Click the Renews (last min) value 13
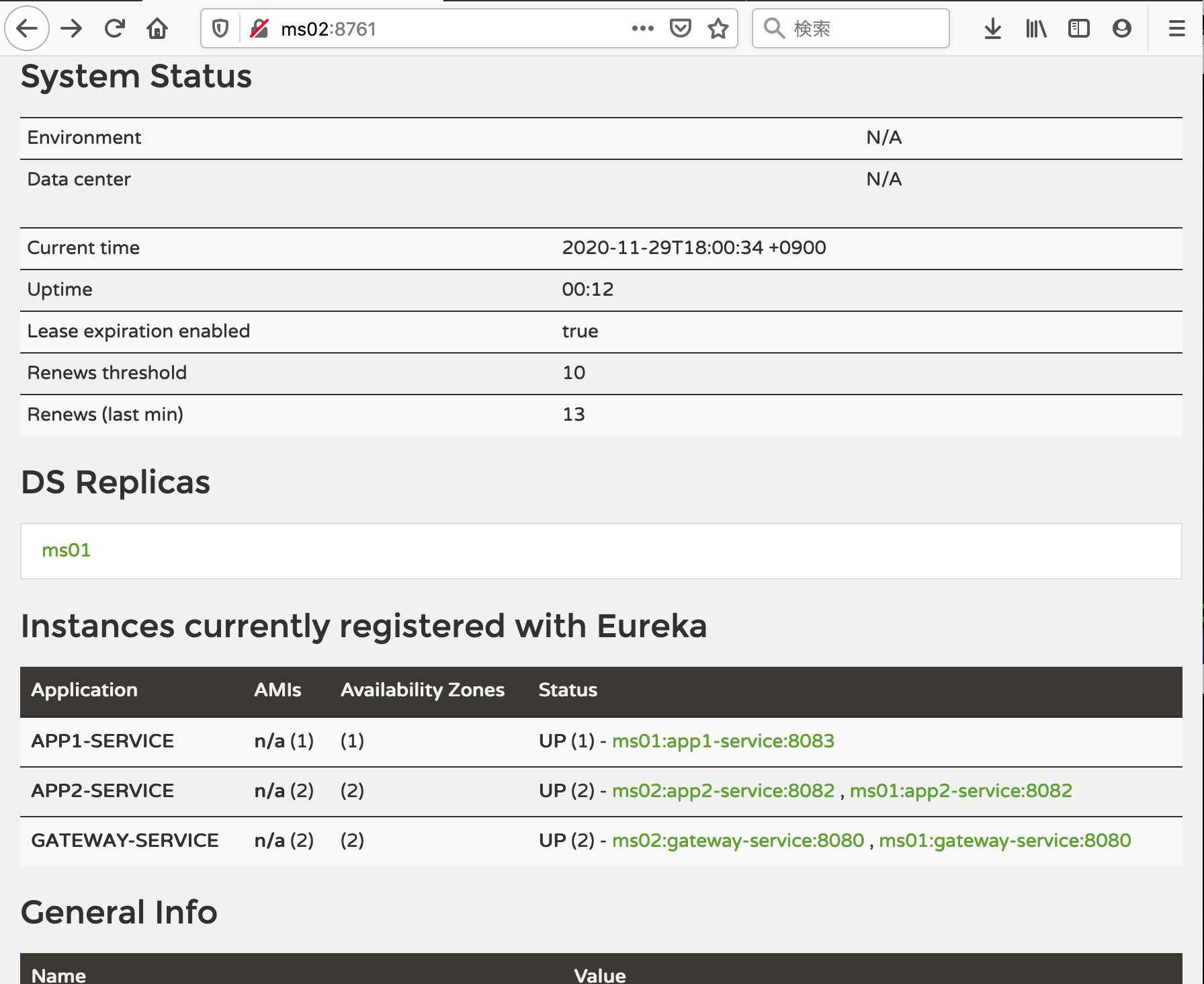This screenshot has width=1204, height=984. (574, 415)
